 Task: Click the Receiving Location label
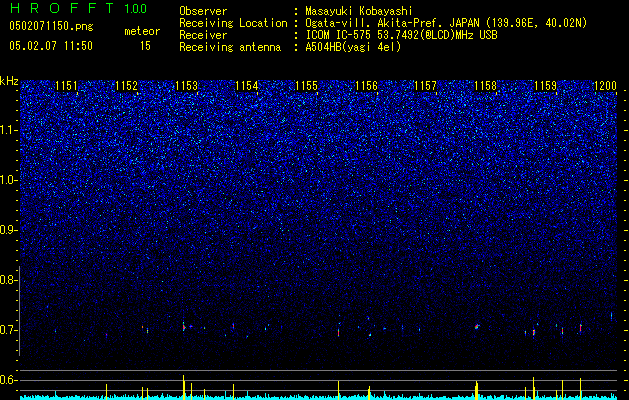pyautogui.click(x=233, y=23)
